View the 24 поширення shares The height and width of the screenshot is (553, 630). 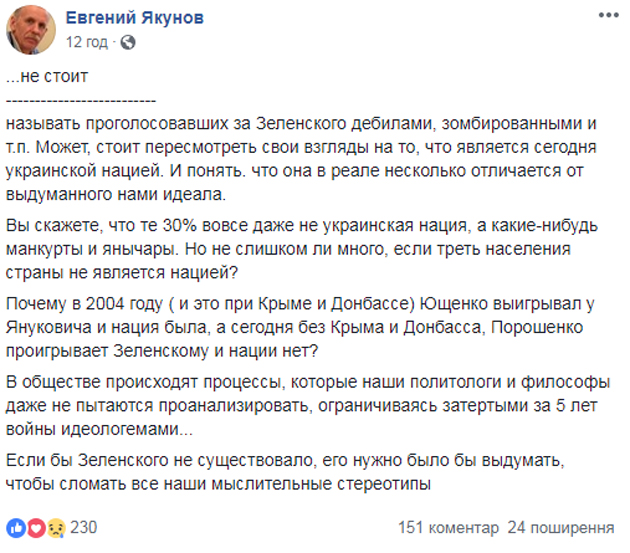[560, 527]
